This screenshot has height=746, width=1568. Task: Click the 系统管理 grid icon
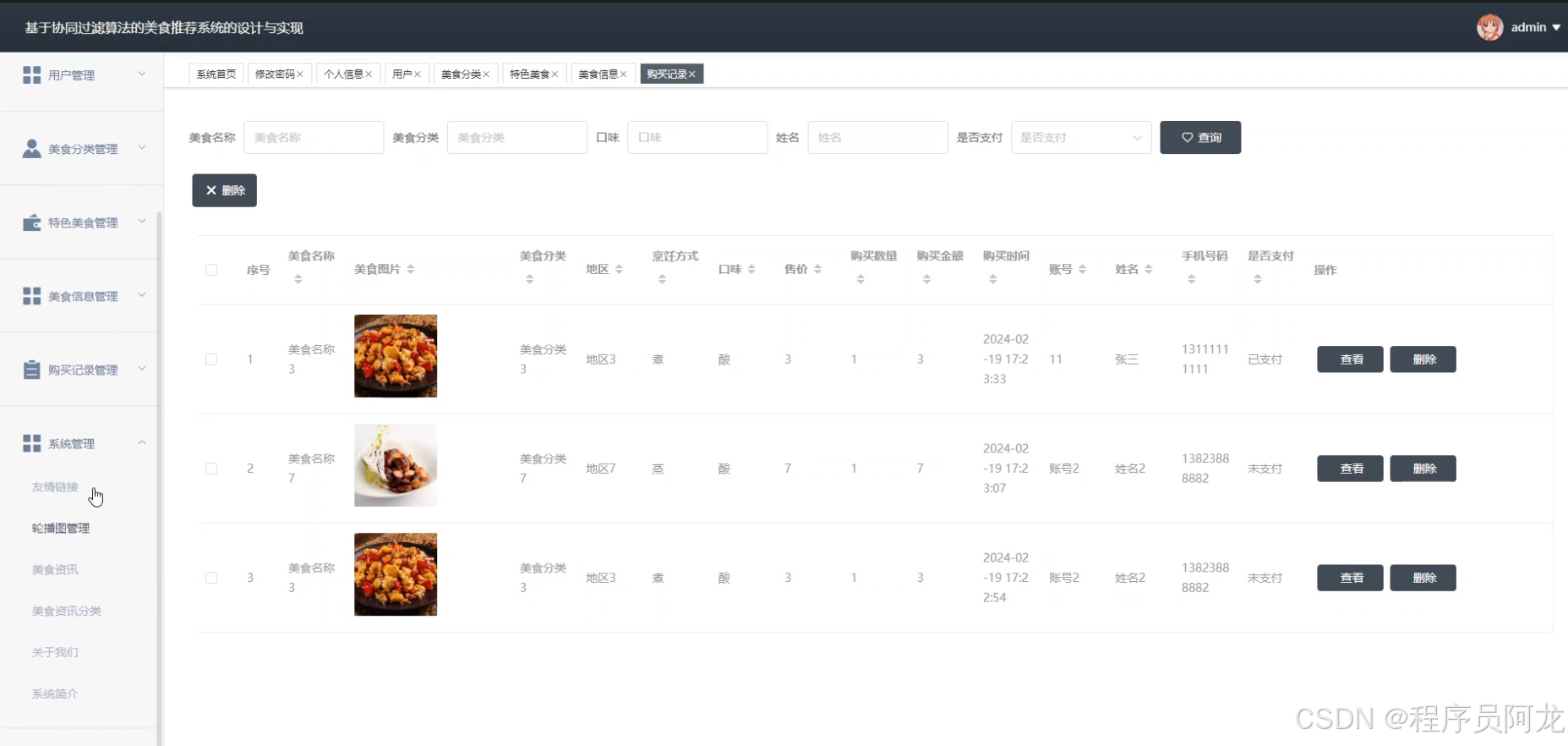[x=31, y=443]
